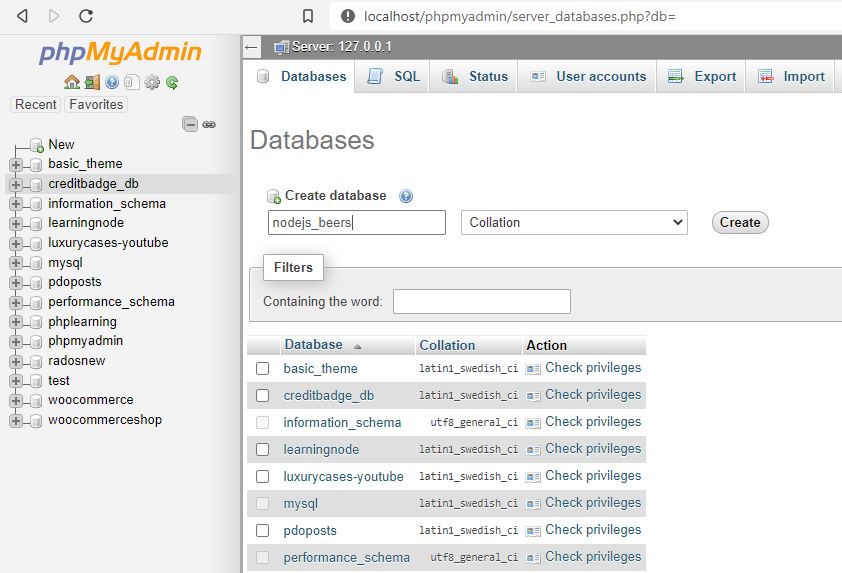Expand information_schema in navigation tree

16,204
